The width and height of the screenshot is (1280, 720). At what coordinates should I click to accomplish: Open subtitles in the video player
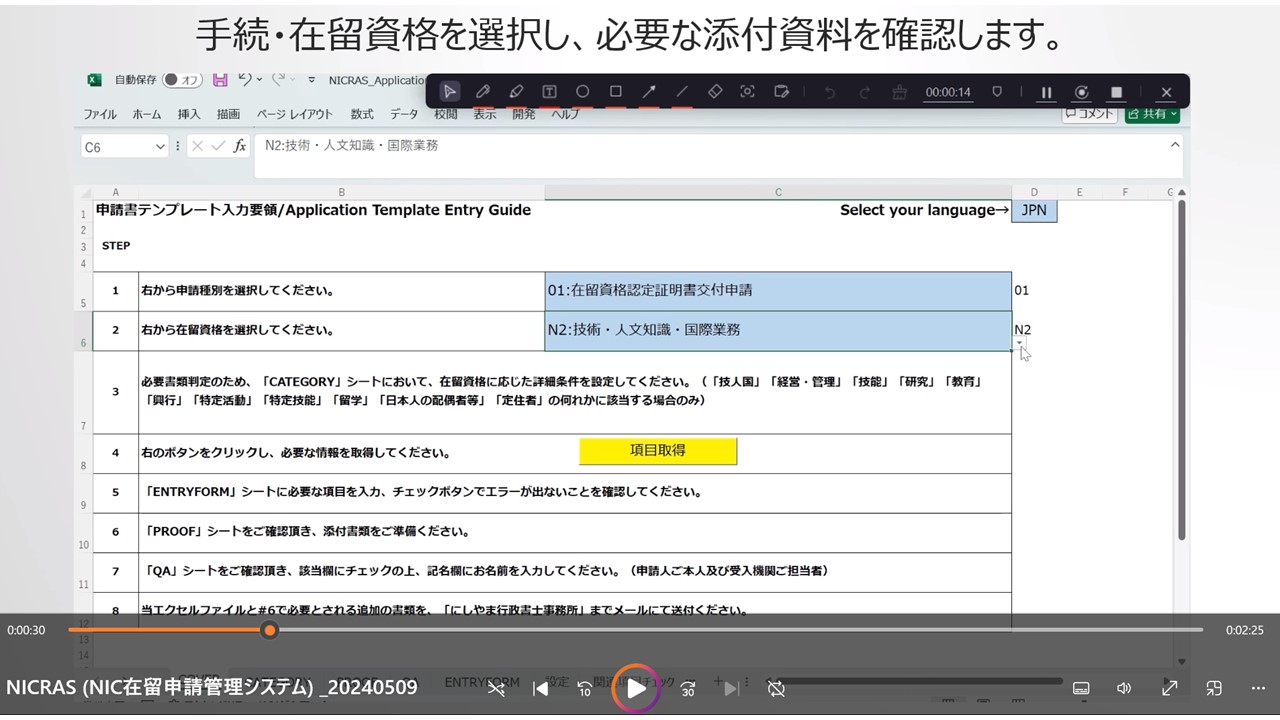[x=1081, y=688]
